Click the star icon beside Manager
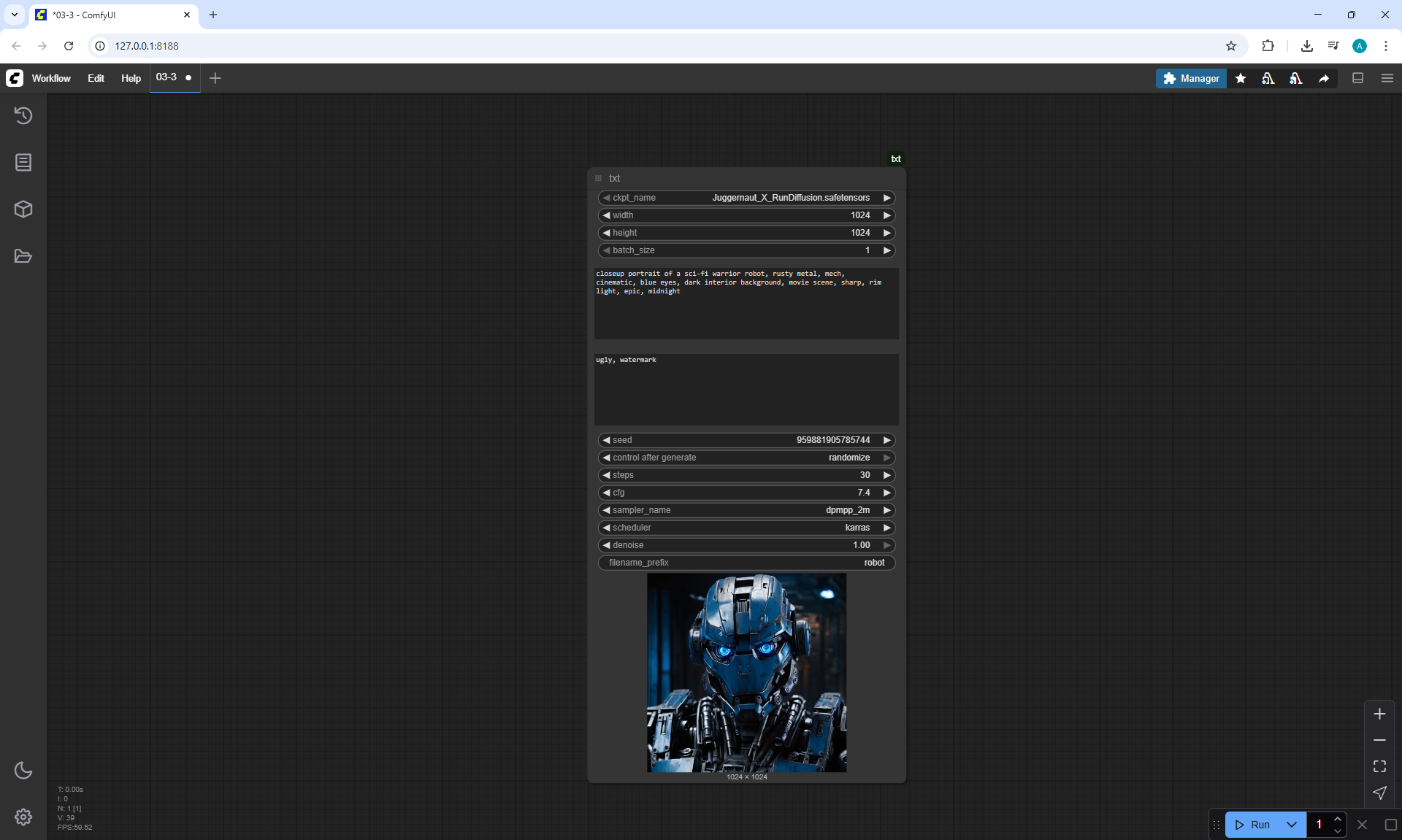 [1241, 78]
